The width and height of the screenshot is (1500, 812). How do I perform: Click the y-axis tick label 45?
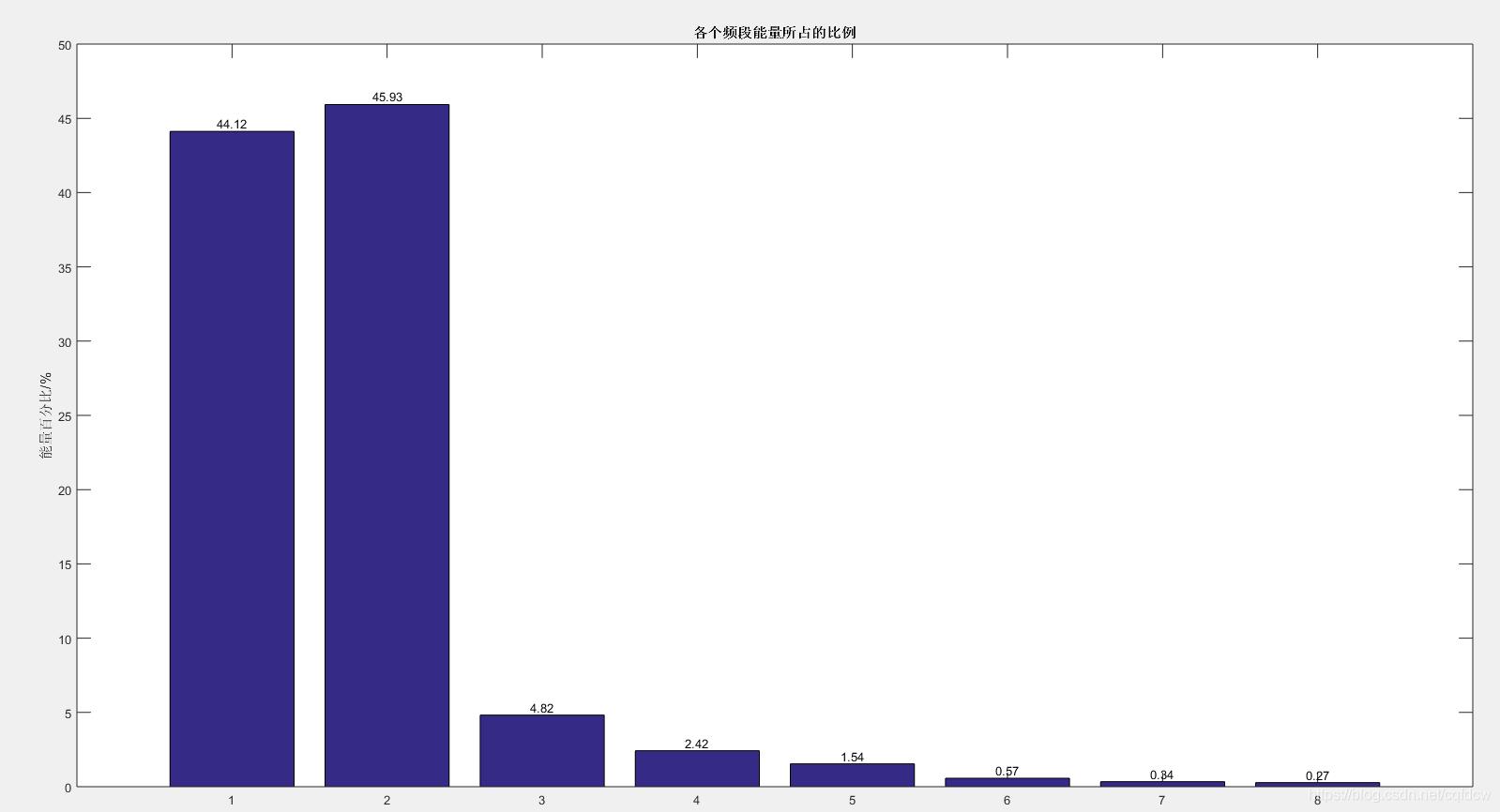click(x=65, y=119)
